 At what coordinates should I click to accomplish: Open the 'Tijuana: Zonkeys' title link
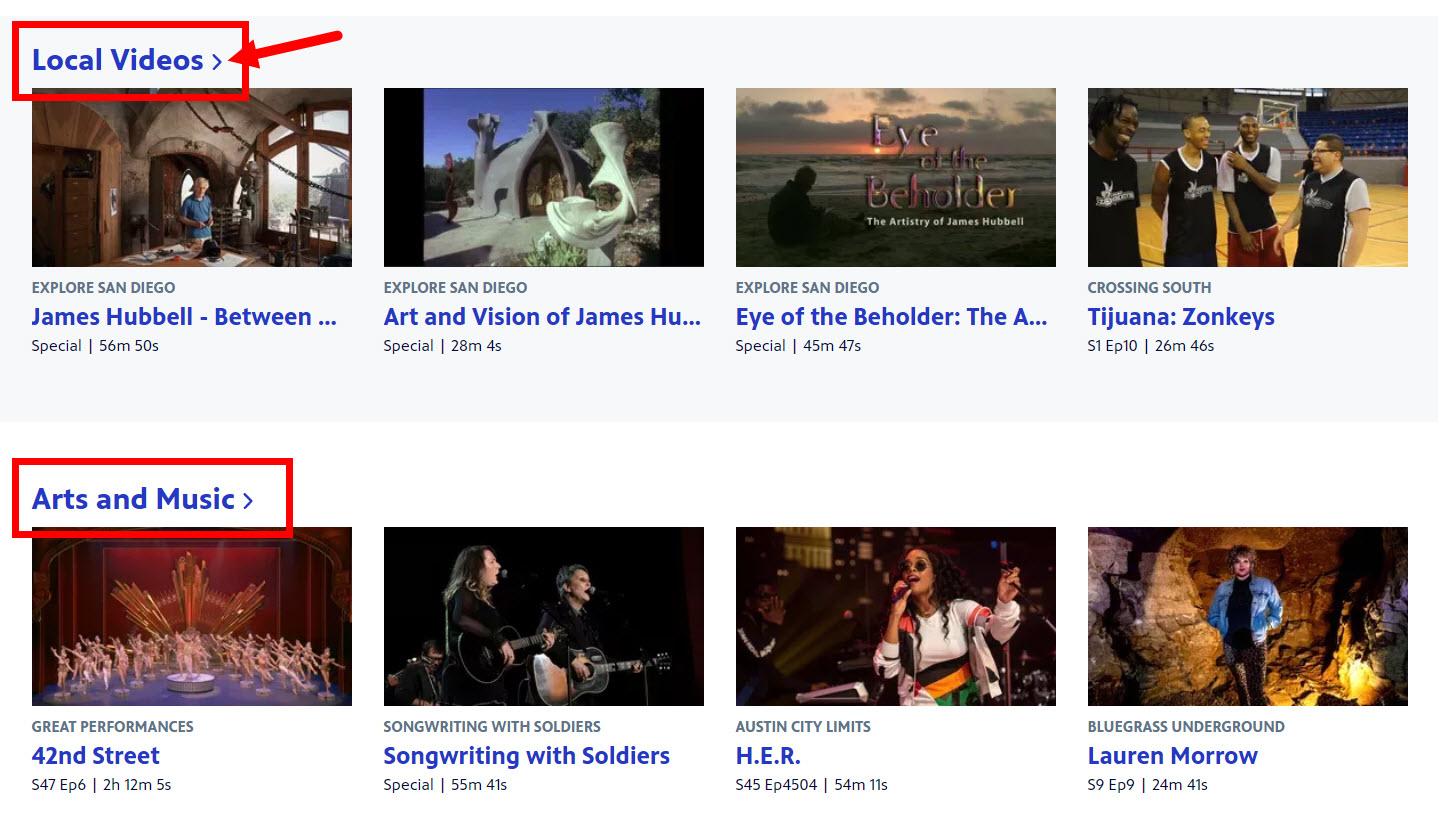point(1181,317)
